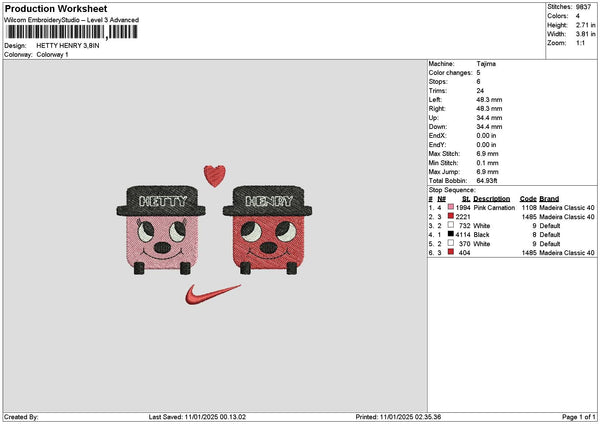Viewport: 600px width, 424px height.
Task: Click the red heart in design
Action: (x=214, y=176)
